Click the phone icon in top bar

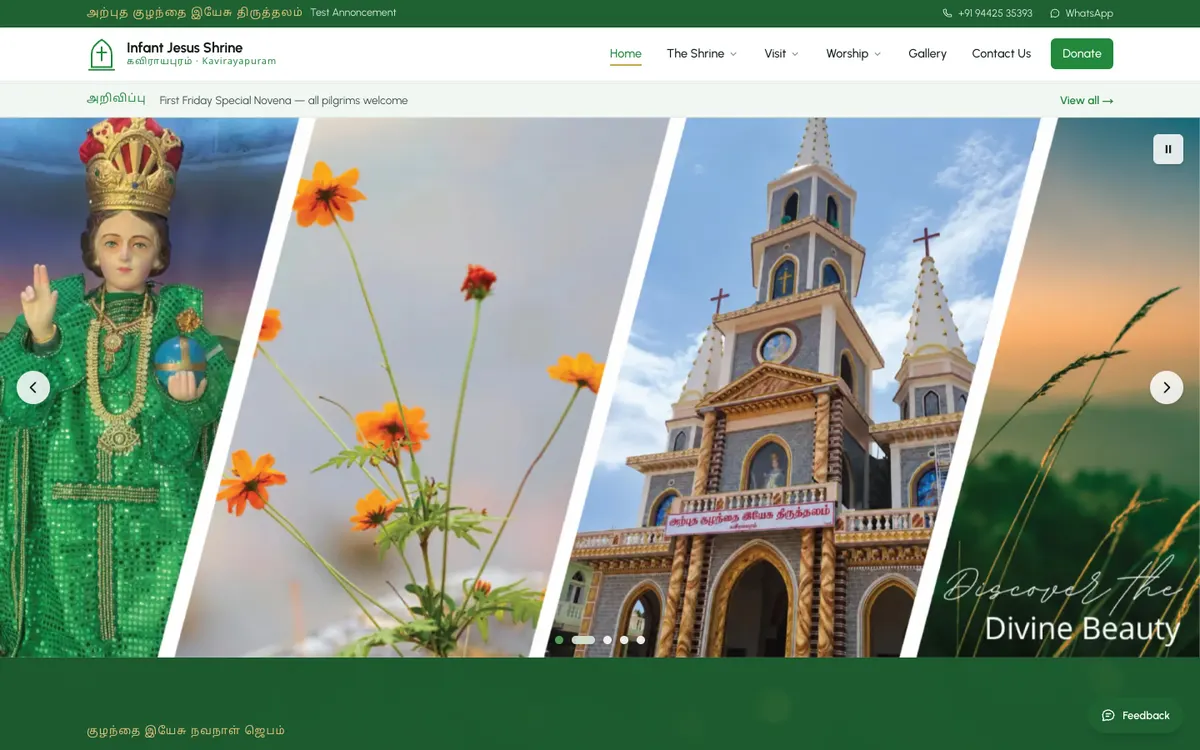click(x=947, y=13)
